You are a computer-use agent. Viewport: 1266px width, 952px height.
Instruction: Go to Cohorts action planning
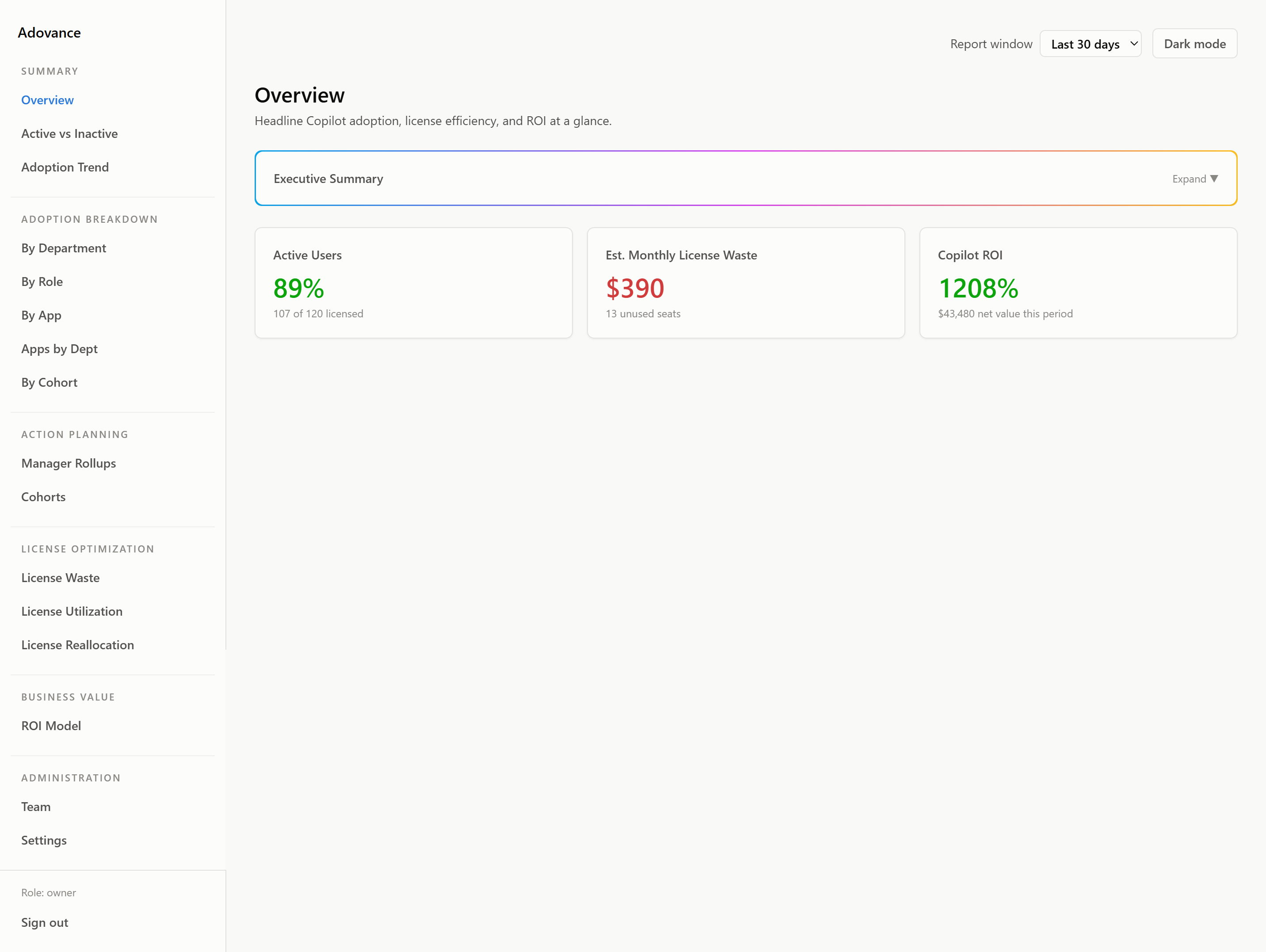[43, 497]
